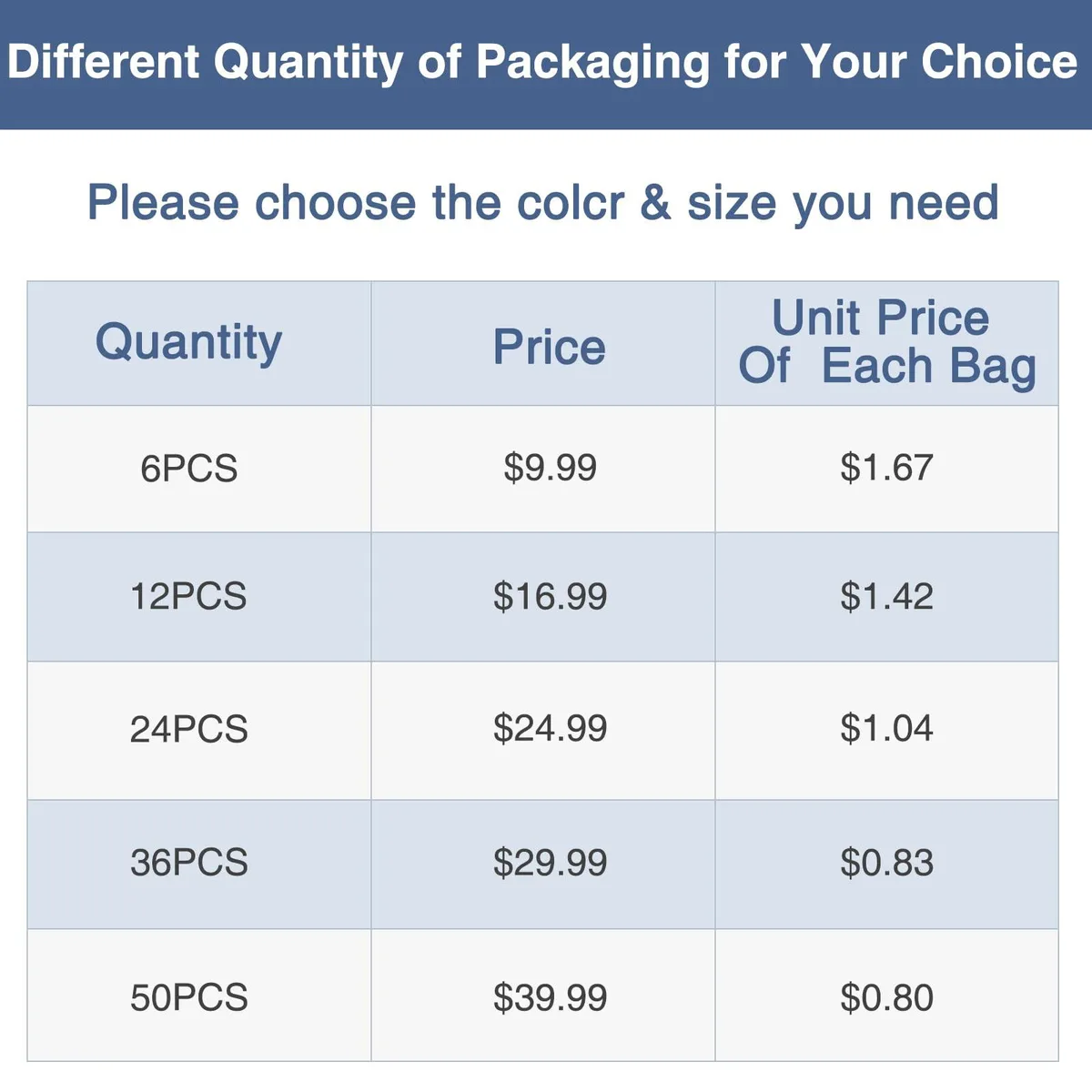The height and width of the screenshot is (1092, 1092).
Task: Click the Please choose the color subtitle
Action: pos(543,203)
